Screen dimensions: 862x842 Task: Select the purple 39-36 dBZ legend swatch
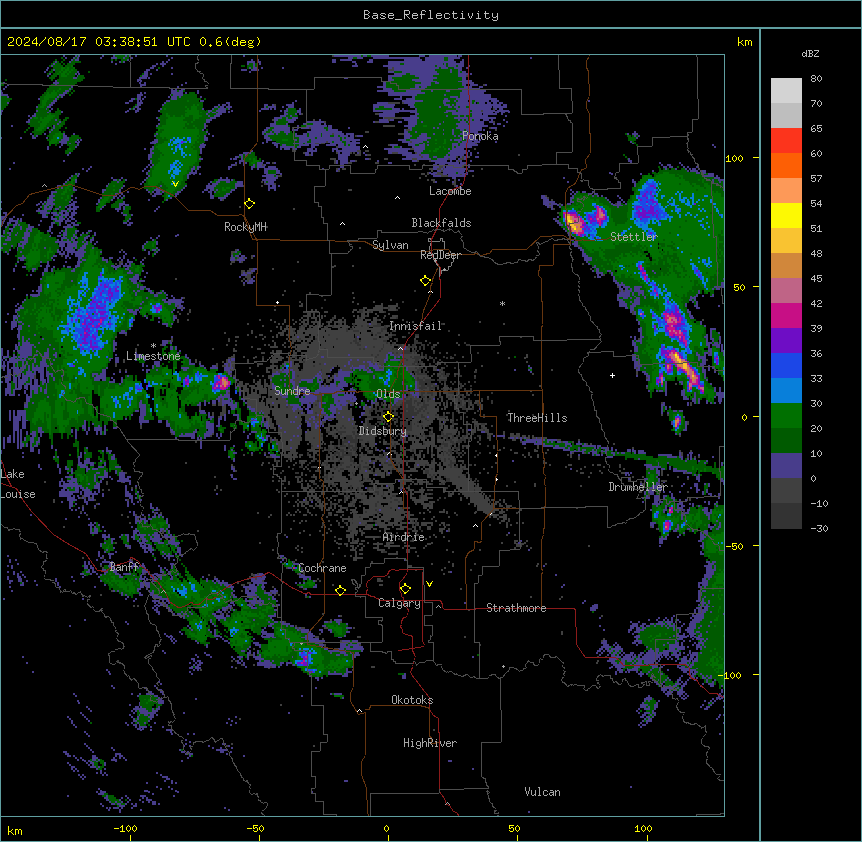coord(786,340)
